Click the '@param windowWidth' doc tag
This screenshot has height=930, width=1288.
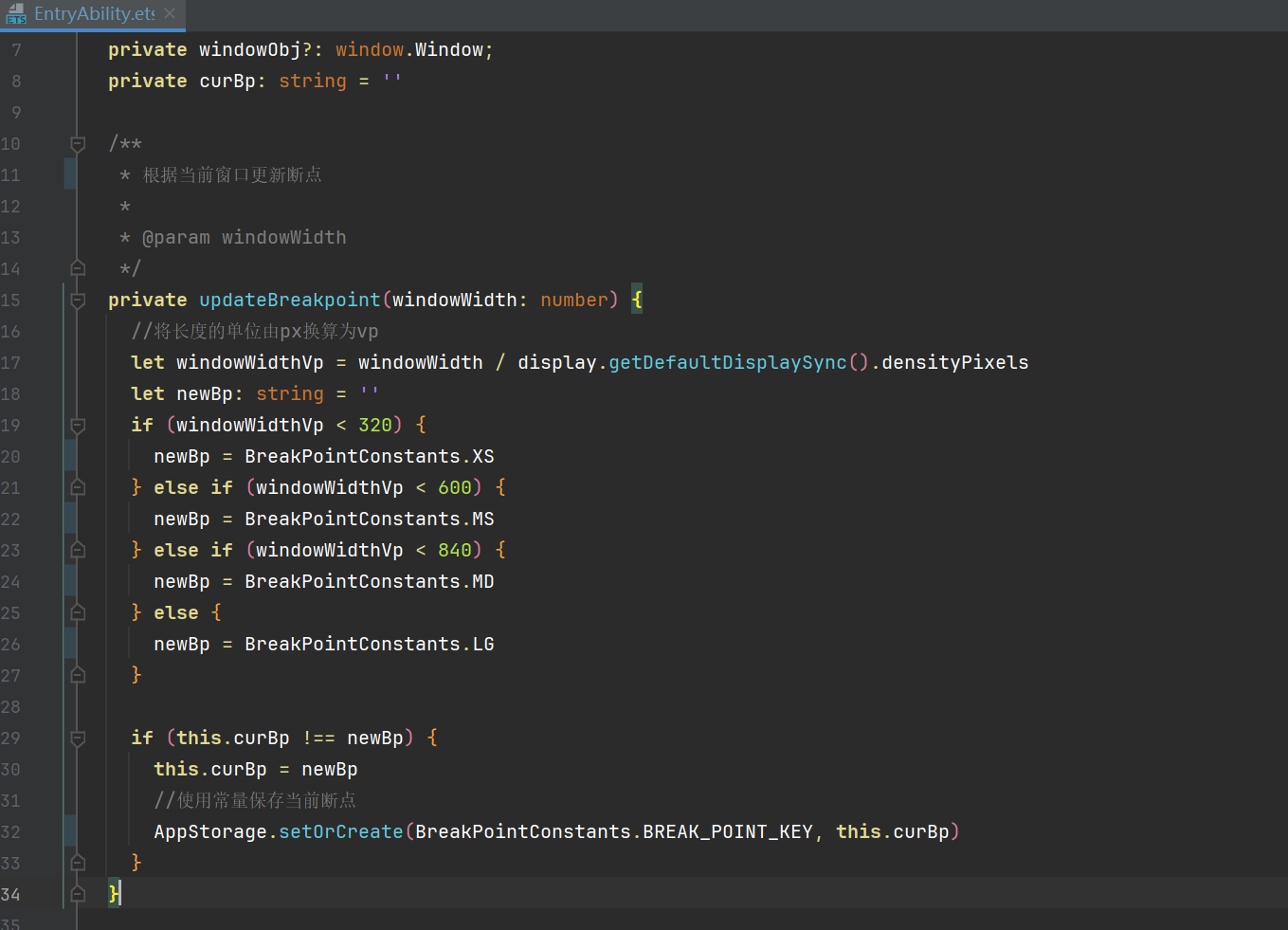pyautogui.click(x=245, y=238)
